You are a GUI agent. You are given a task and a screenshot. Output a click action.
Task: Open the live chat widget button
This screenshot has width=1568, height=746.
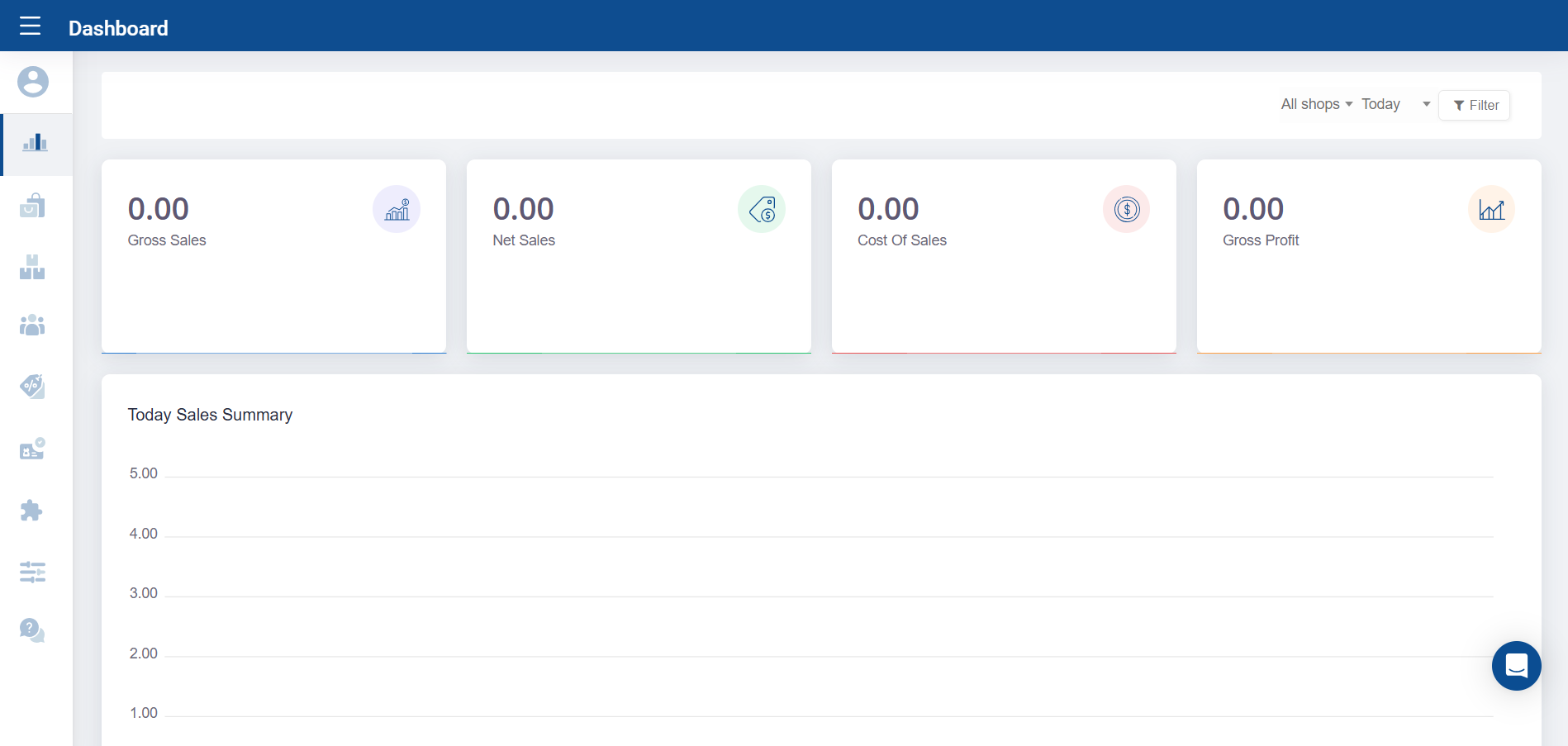pyautogui.click(x=1516, y=666)
